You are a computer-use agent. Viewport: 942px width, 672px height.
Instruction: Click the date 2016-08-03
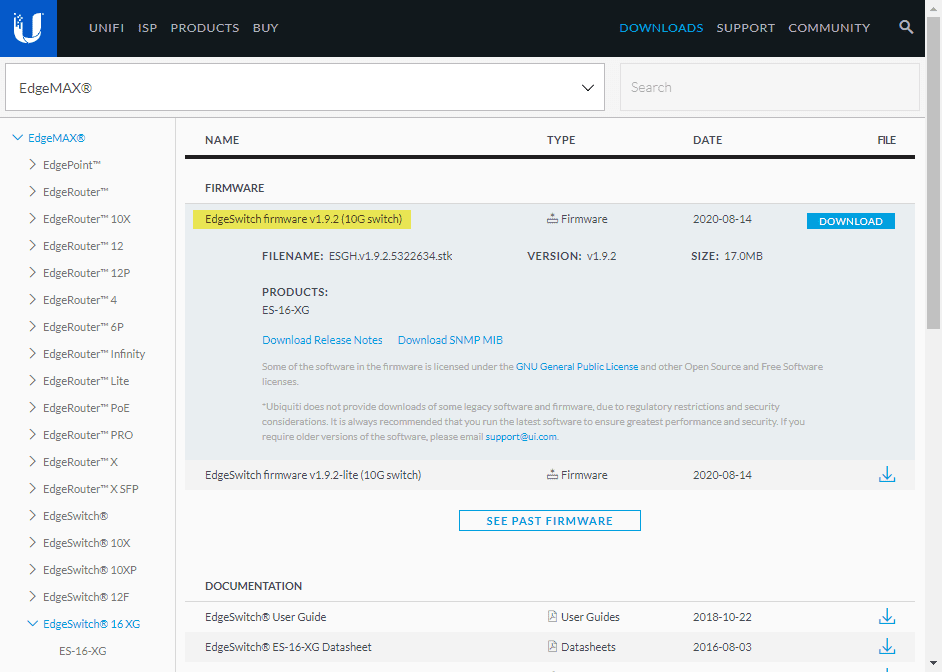click(x=722, y=647)
